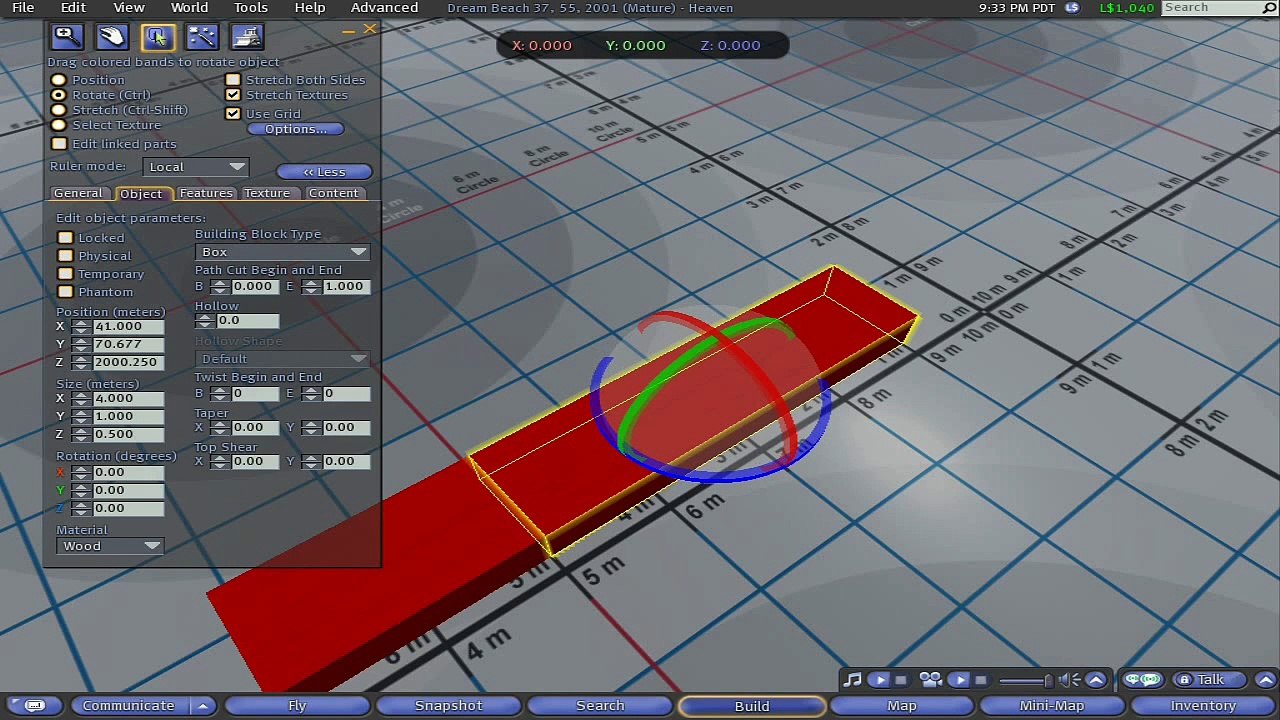The height and width of the screenshot is (720, 1280).
Task: Select the Select Texture radio button
Action: tap(59, 125)
